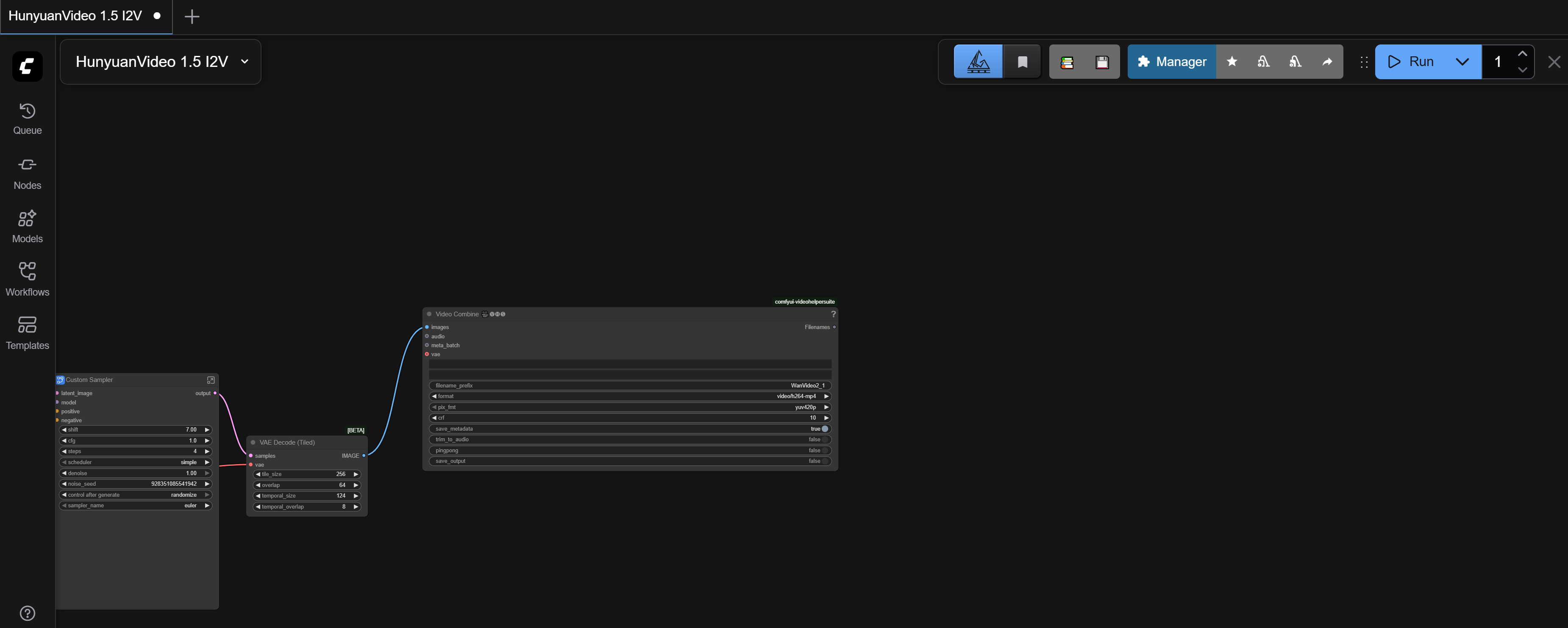
Task: Enable the pingpong toggle
Action: [x=824, y=450]
